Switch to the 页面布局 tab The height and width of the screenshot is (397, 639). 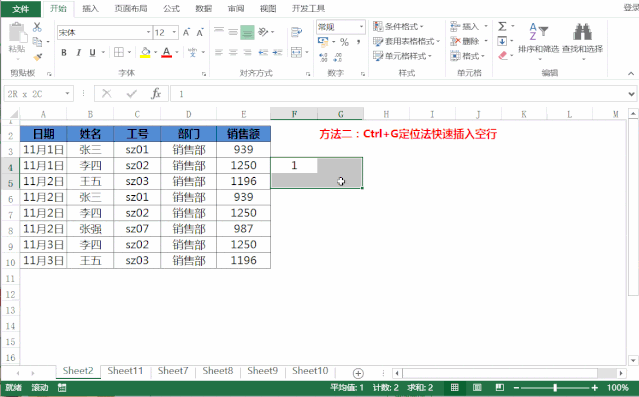(131, 9)
